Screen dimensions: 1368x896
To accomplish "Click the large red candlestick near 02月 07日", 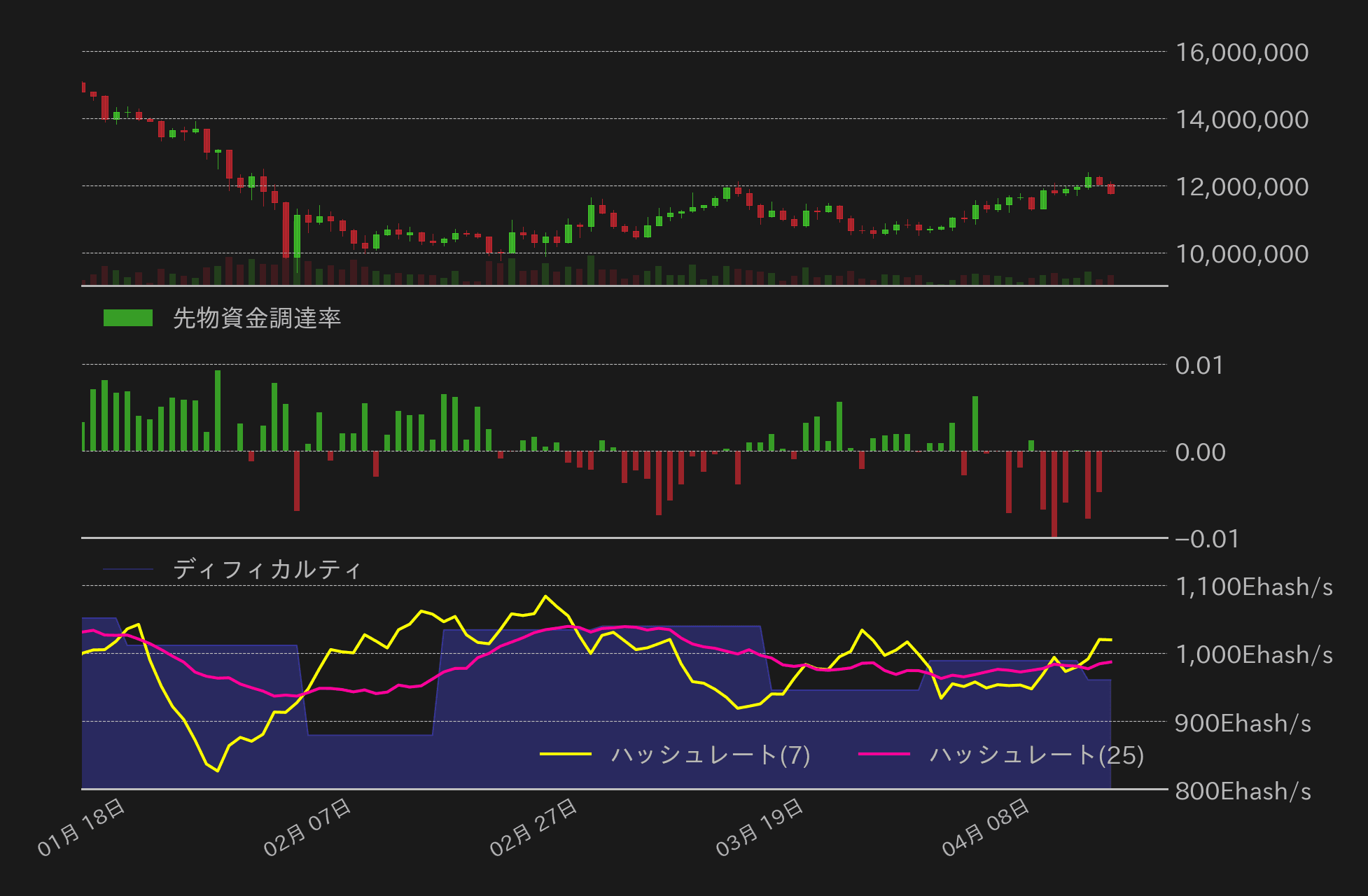I will 286,231.
